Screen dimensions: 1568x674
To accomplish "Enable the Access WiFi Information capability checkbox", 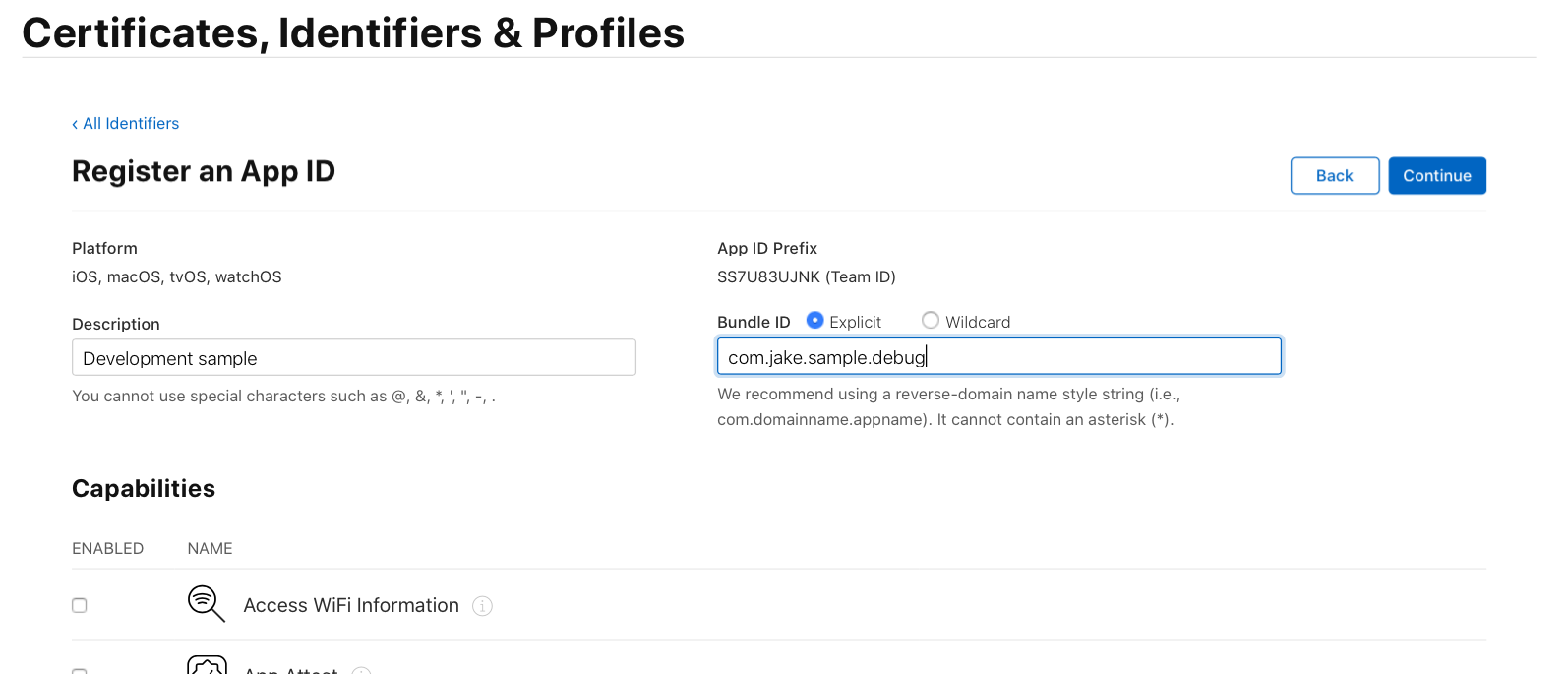I will coord(80,605).
